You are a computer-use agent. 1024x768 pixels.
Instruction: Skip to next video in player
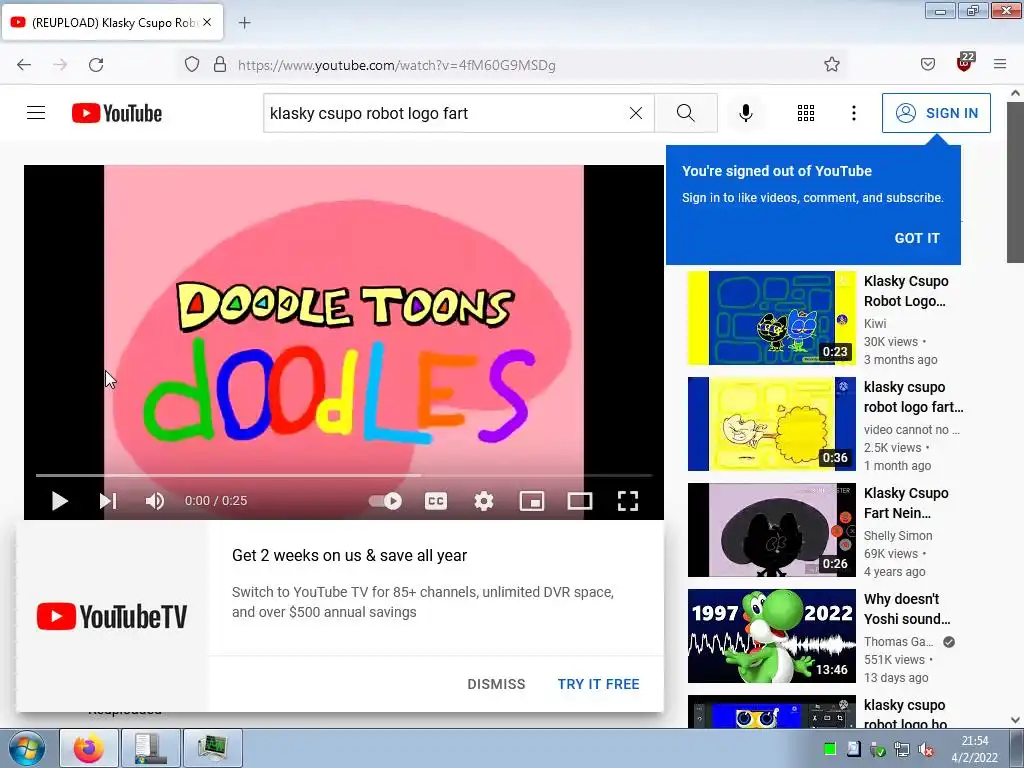coord(108,501)
